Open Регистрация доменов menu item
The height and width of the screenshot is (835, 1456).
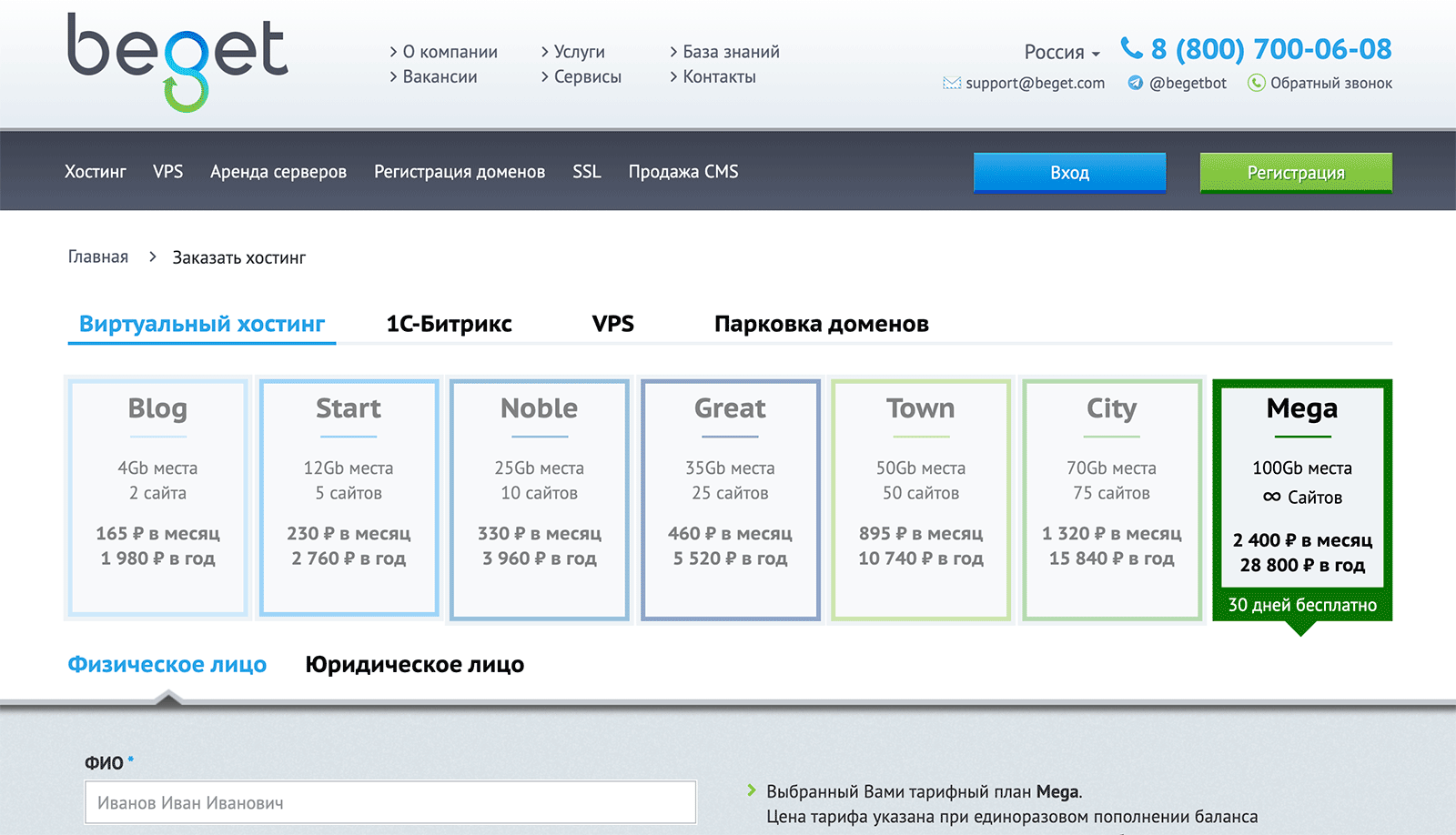click(x=460, y=171)
